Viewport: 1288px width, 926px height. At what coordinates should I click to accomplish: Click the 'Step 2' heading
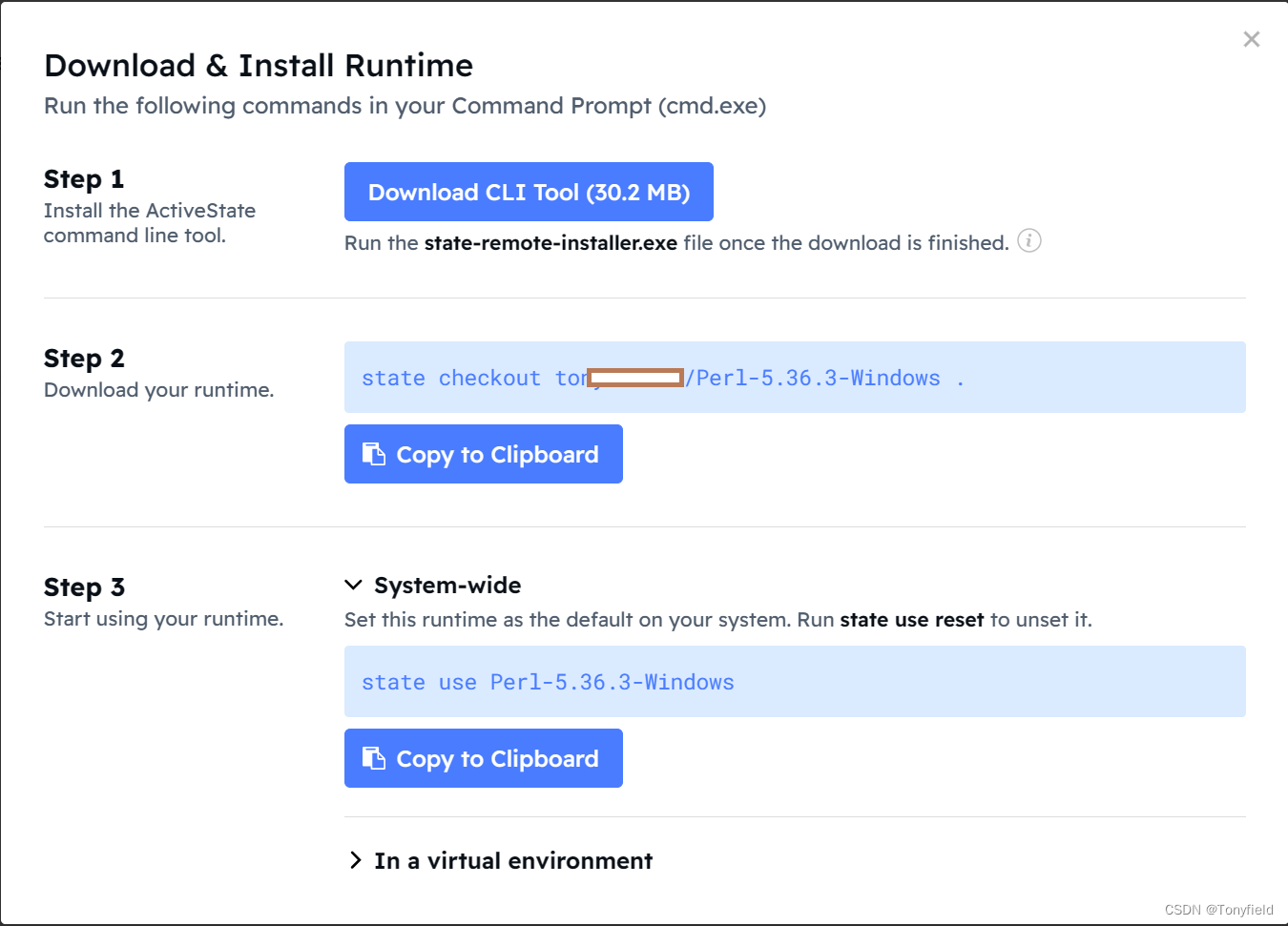[84, 359]
